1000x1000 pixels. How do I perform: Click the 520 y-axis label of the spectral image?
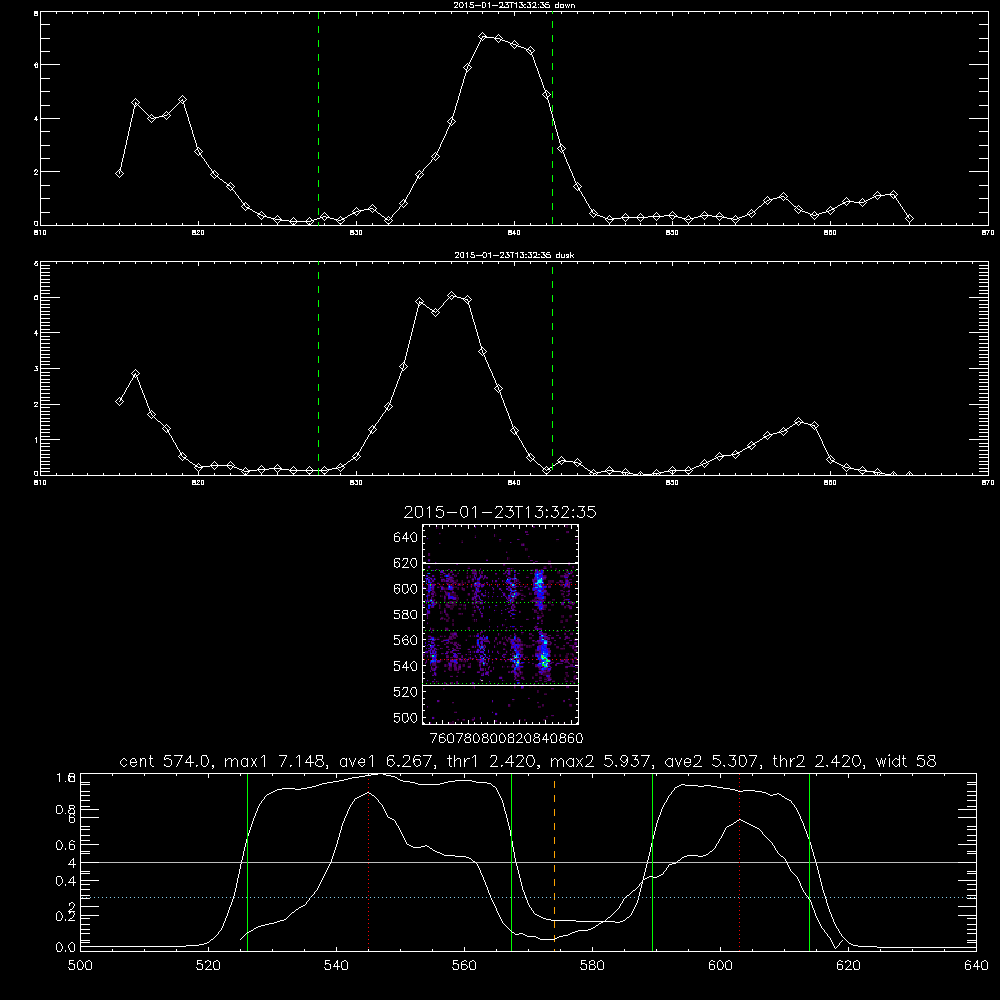tap(406, 692)
